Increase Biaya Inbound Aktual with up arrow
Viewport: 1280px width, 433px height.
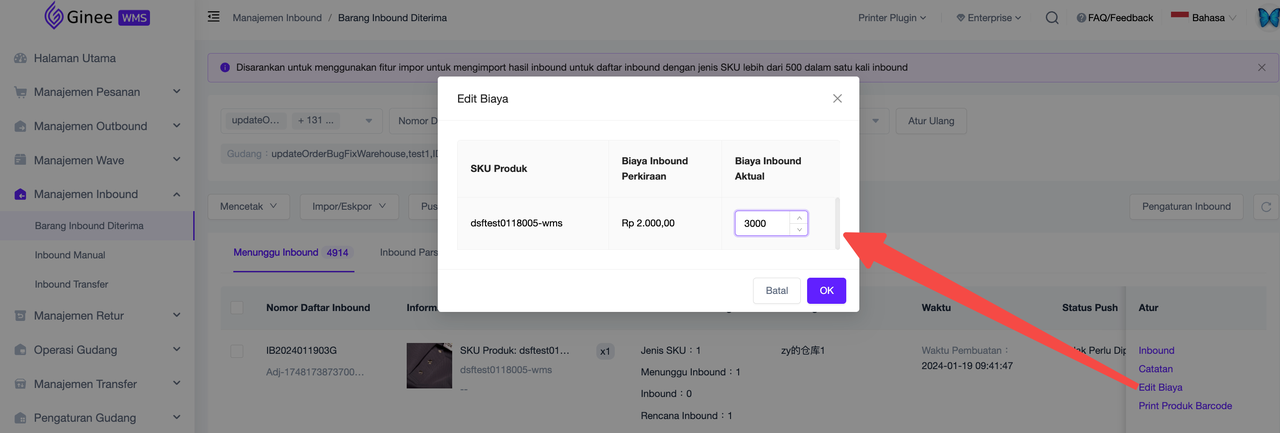tap(797, 216)
